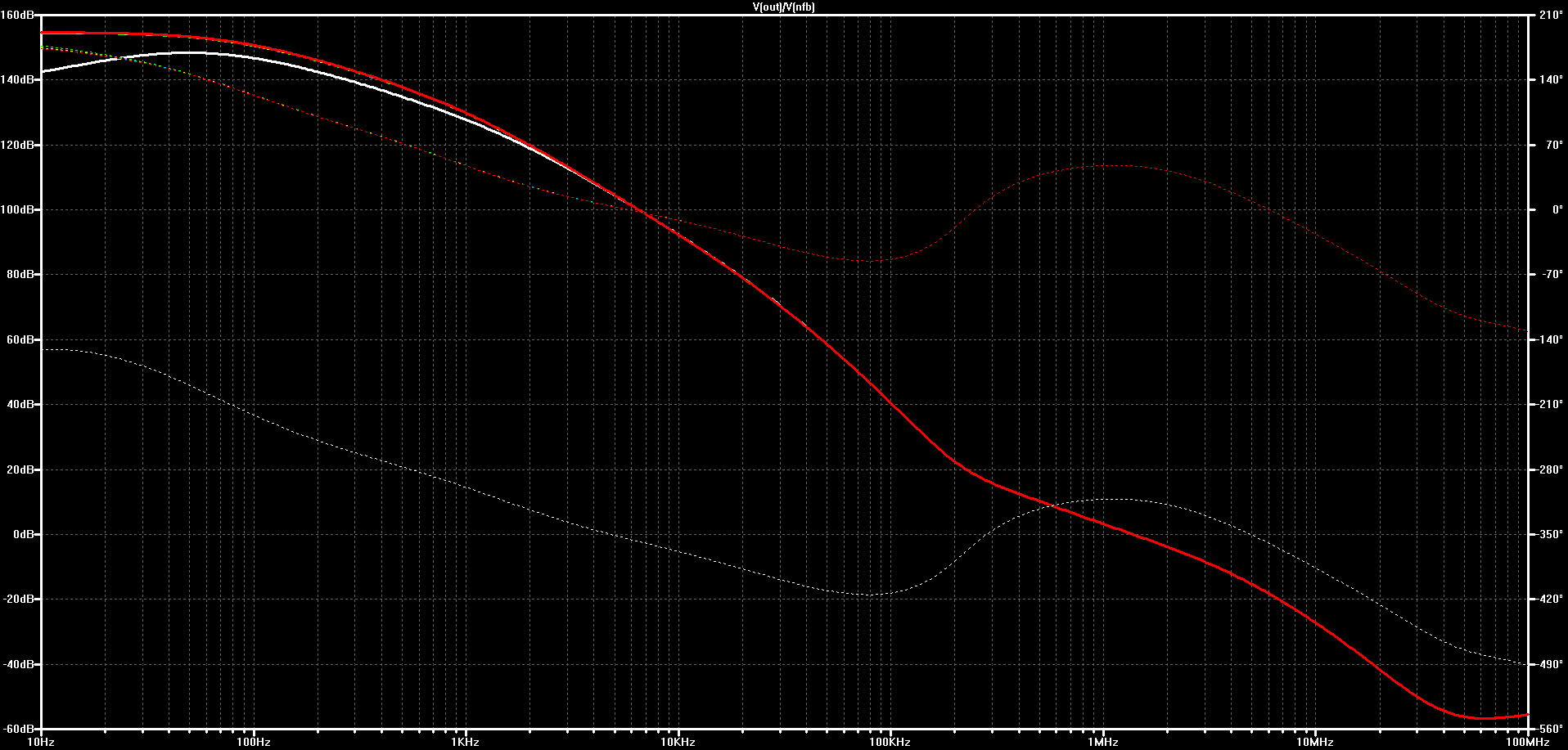The image size is (1568, 750).
Task: Click the 140dB left axis label
Action: tap(17, 79)
